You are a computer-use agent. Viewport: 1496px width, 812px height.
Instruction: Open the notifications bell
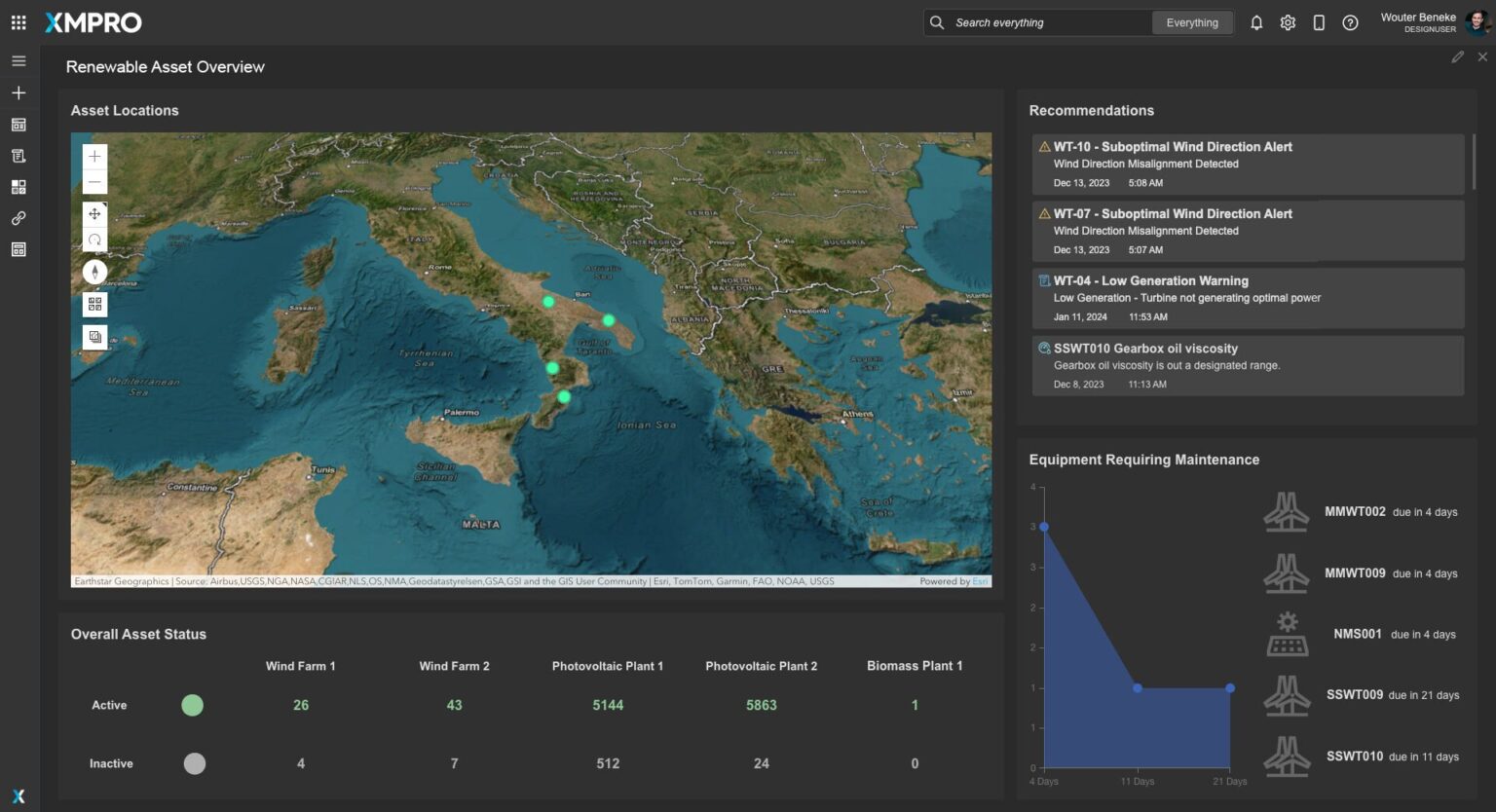tap(1256, 22)
